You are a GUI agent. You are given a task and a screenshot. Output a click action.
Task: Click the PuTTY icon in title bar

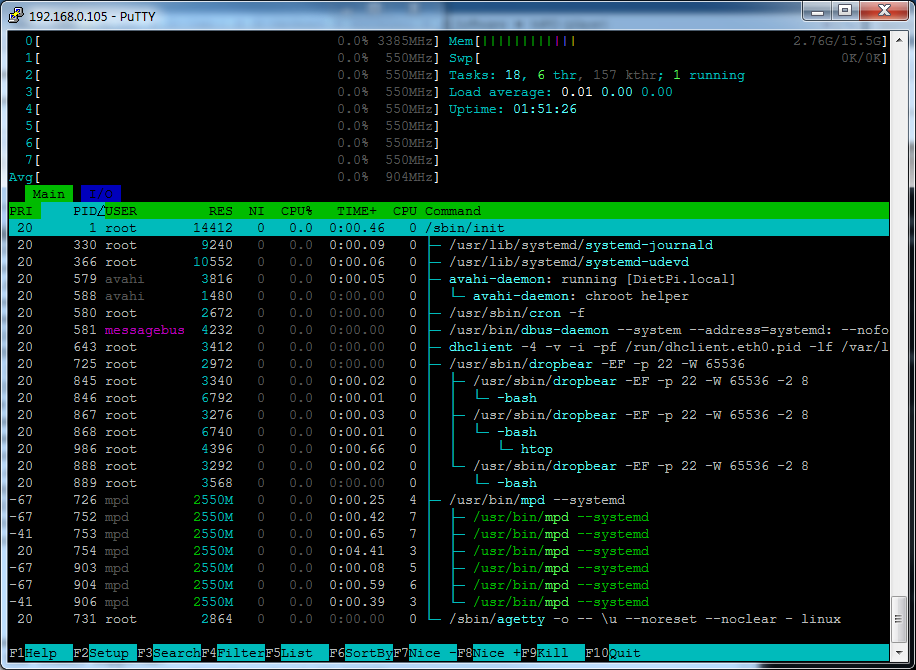(13, 11)
